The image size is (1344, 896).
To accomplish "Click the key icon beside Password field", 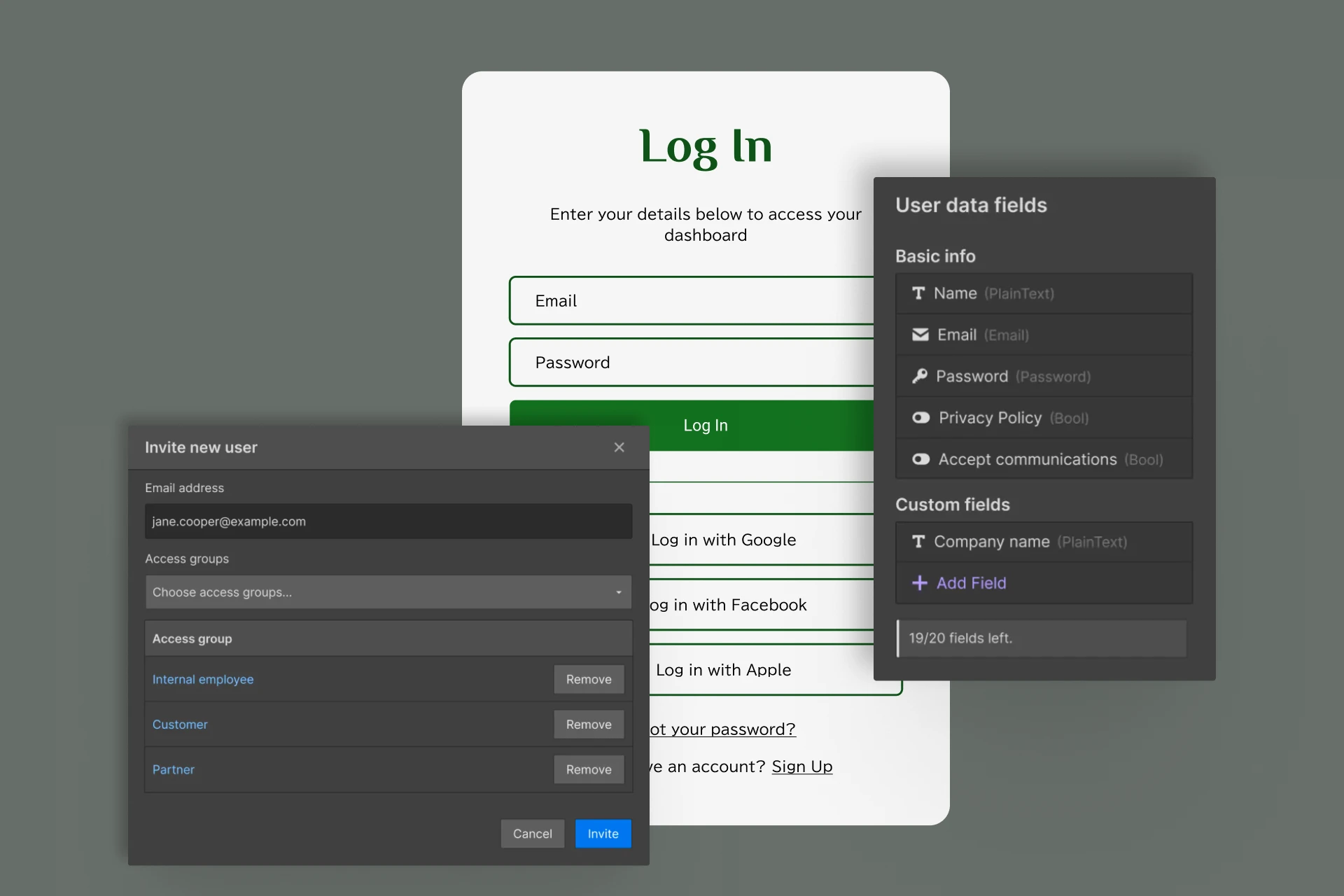I will 919,377.
